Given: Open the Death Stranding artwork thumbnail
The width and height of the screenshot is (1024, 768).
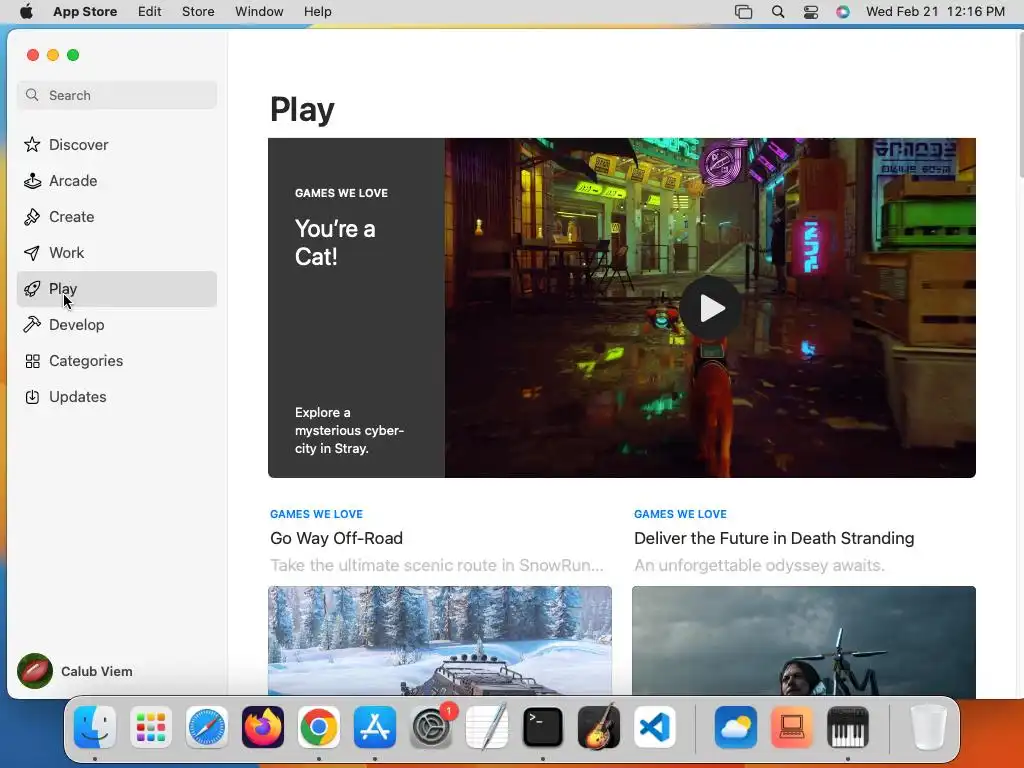Looking at the screenshot, I should (804, 641).
